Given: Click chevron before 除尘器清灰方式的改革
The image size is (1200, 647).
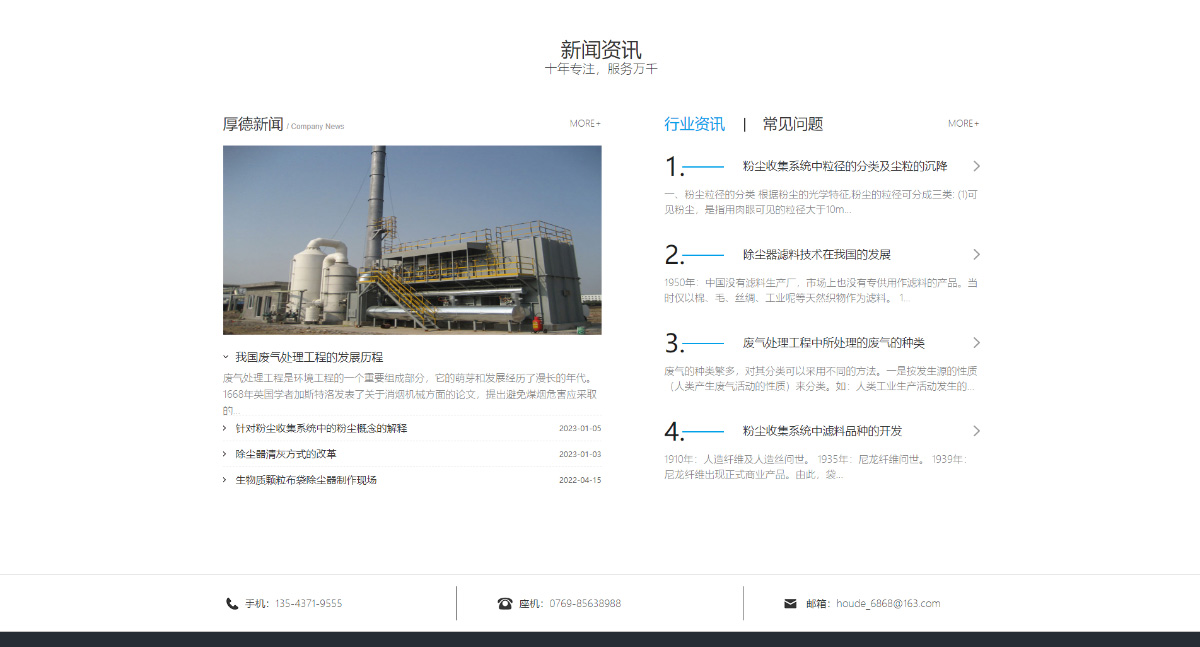Looking at the screenshot, I should click(222, 453).
